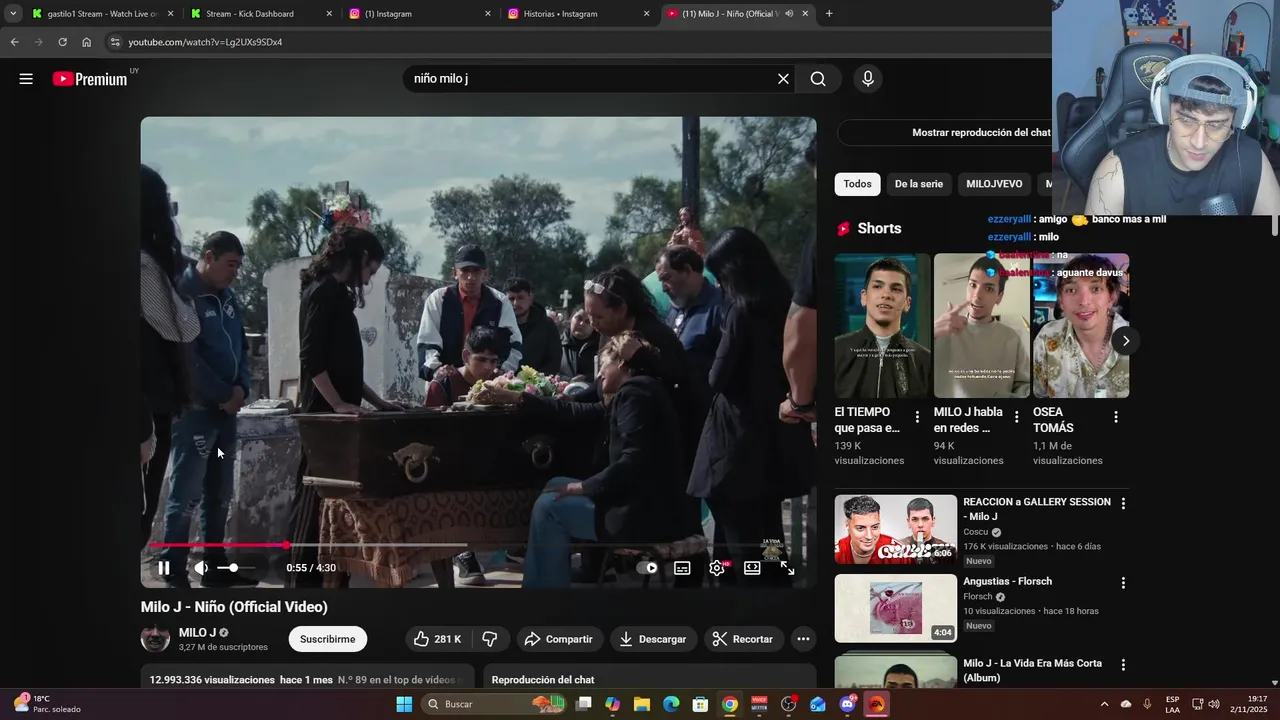Open 'El TIEMPO que pasa' short thumbnail
The width and height of the screenshot is (1280, 720).
[882, 326]
